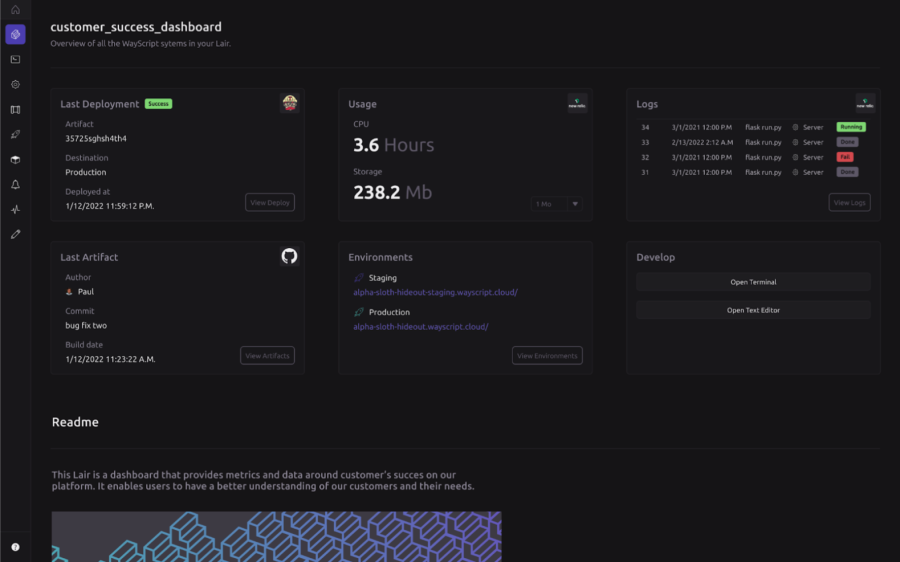Click the New Relic icon in Logs card
Viewport: 900px width, 562px height.
point(865,103)
